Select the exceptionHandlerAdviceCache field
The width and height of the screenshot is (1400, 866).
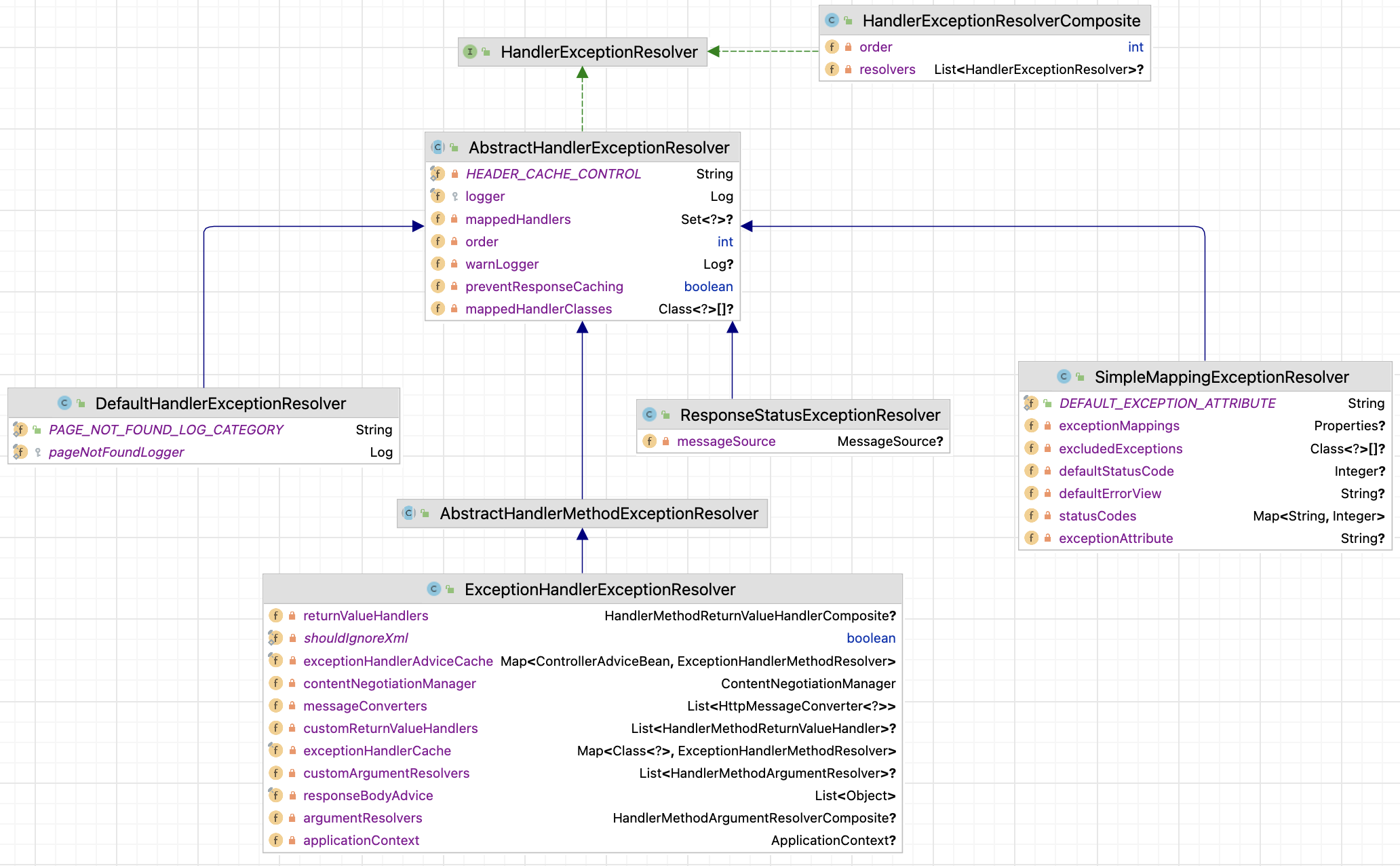tap(397, 661)
